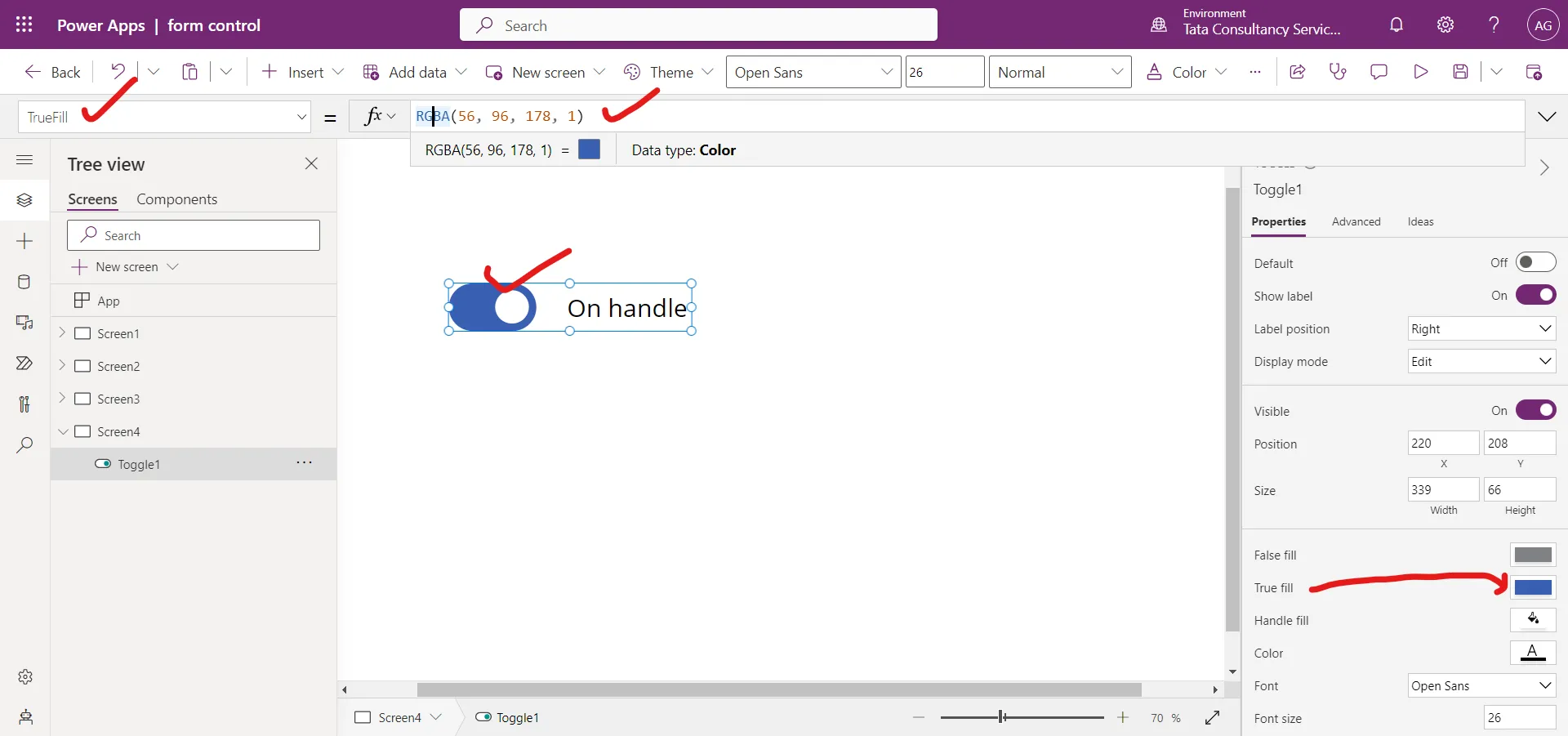Viewport: 1568px width, 736px height.
Task: Open Power Automate icon in left rail
Action: click(24, 364)
